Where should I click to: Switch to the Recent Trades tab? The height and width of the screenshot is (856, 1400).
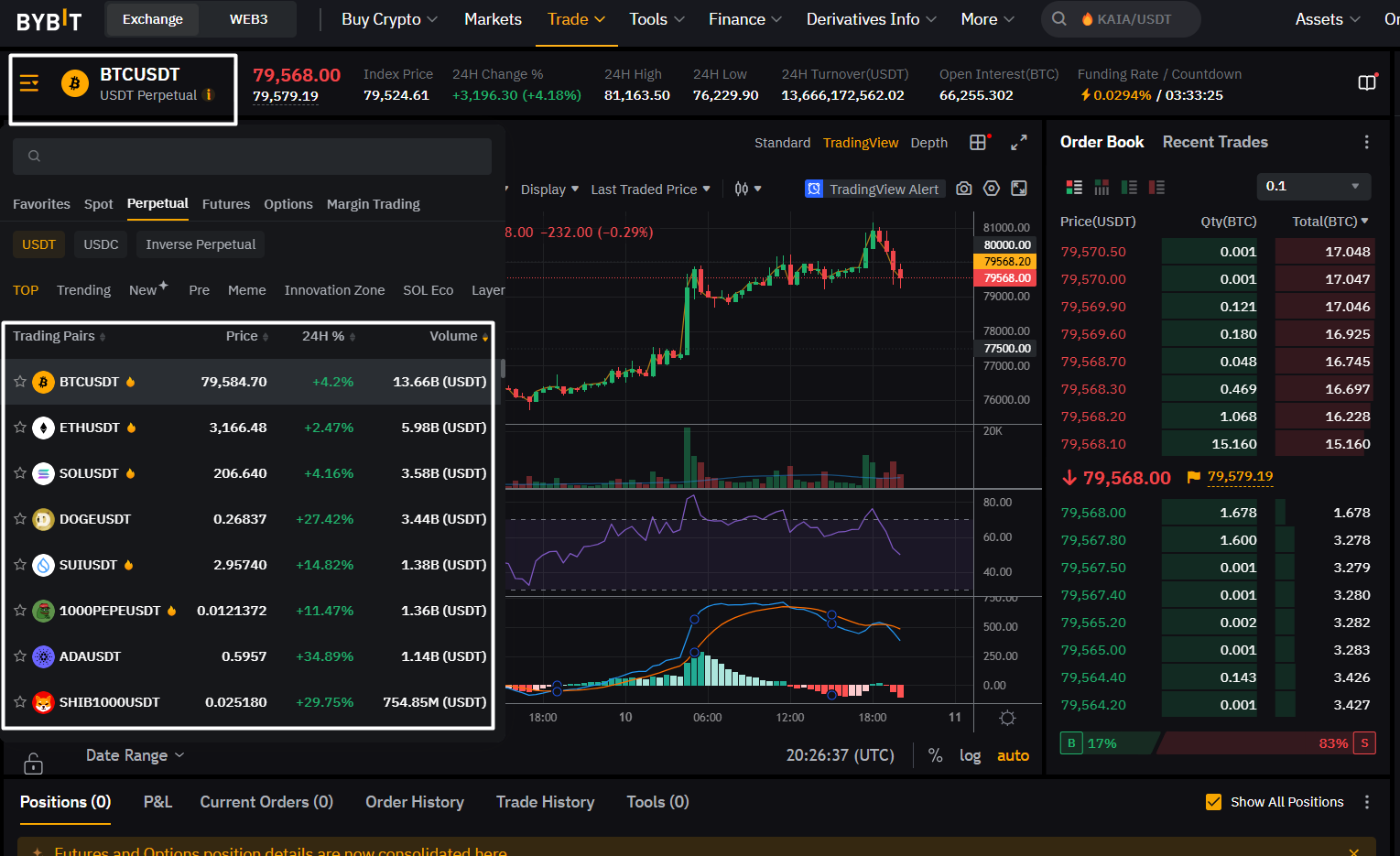pyautogui.click(x=1215, y=142)
